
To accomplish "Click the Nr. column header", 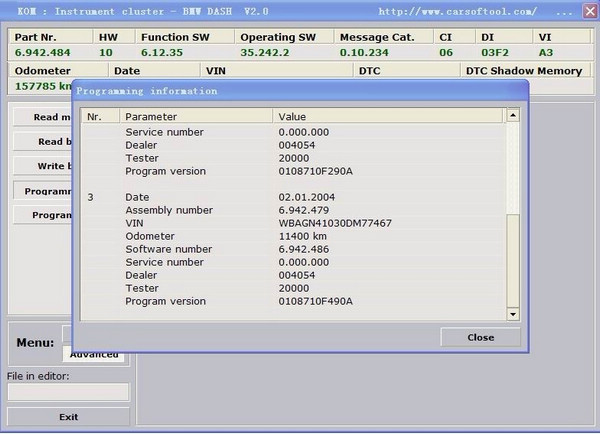I will [x=100, y=116].
